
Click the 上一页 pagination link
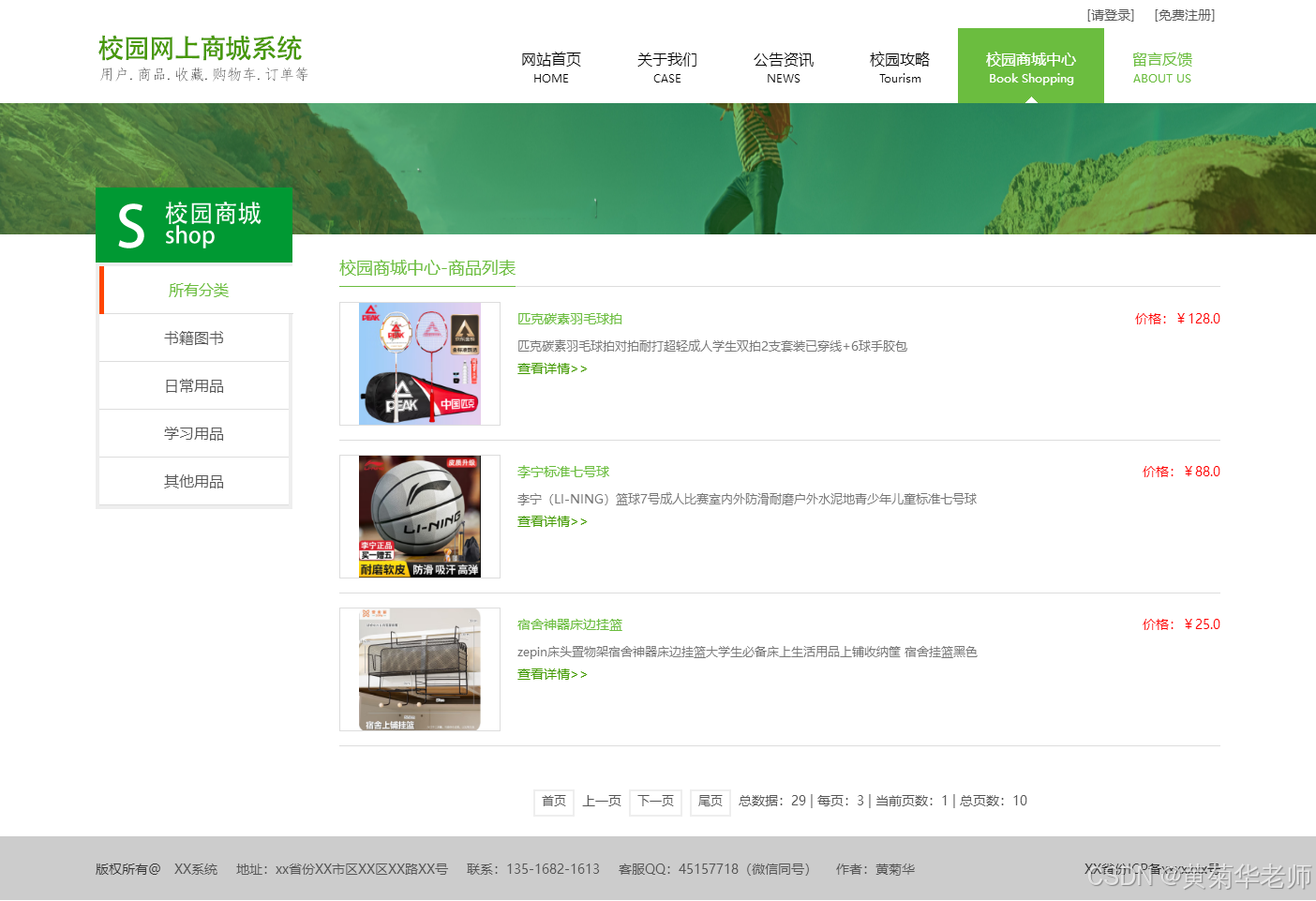[x=602, y=801]
